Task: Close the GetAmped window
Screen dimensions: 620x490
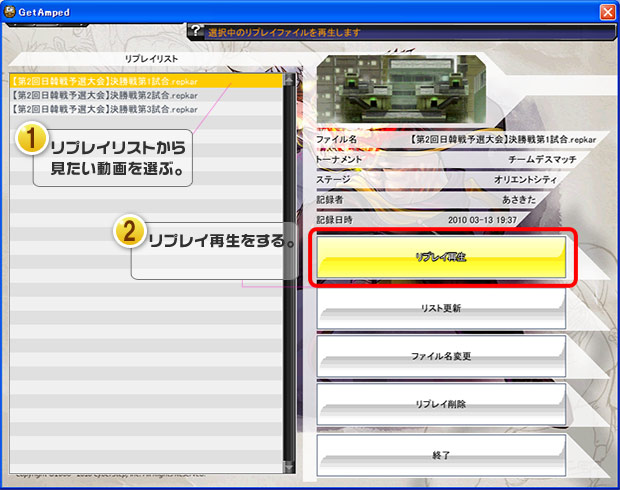Action: pyautogui.click(x=607, y=11)
